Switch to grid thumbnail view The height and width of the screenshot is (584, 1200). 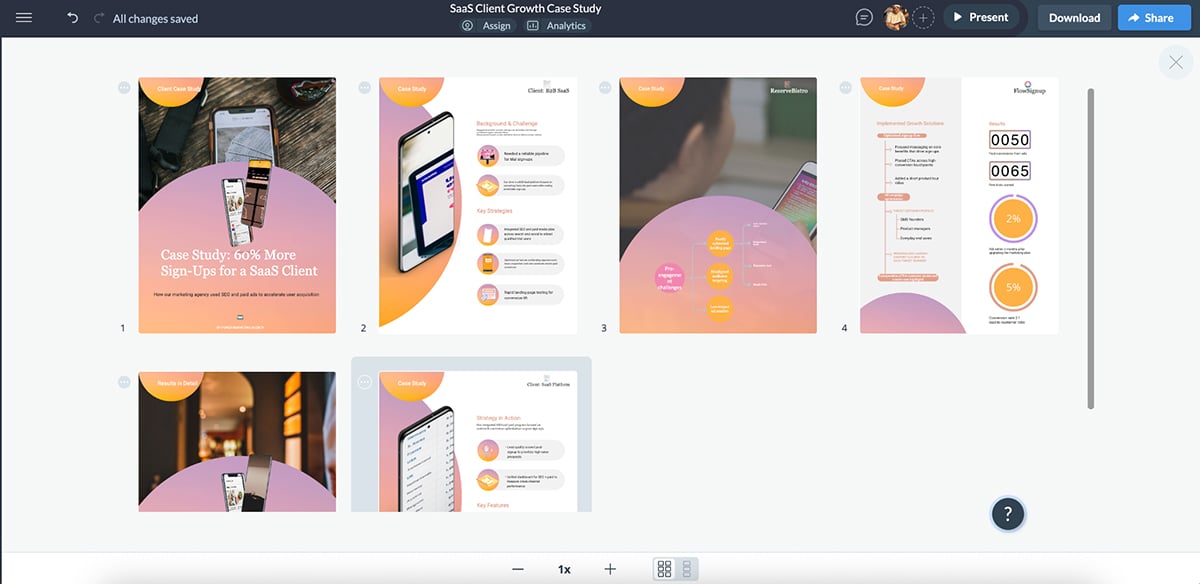tap(666, 568)
